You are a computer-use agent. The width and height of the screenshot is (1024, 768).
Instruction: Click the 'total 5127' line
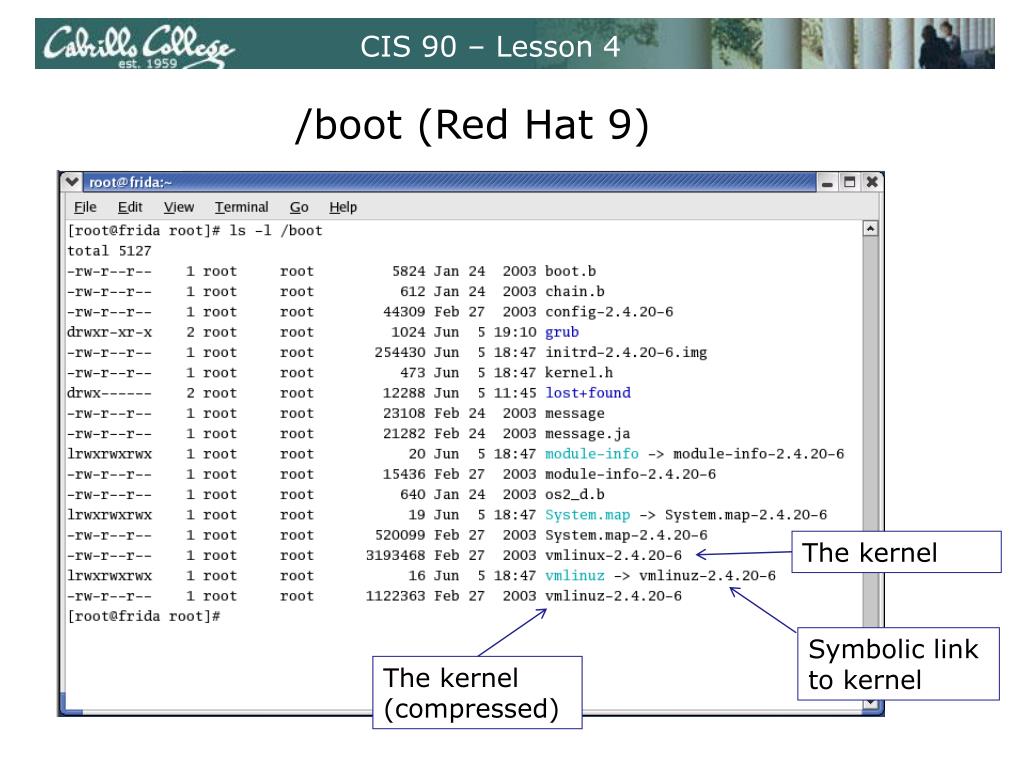109,251
